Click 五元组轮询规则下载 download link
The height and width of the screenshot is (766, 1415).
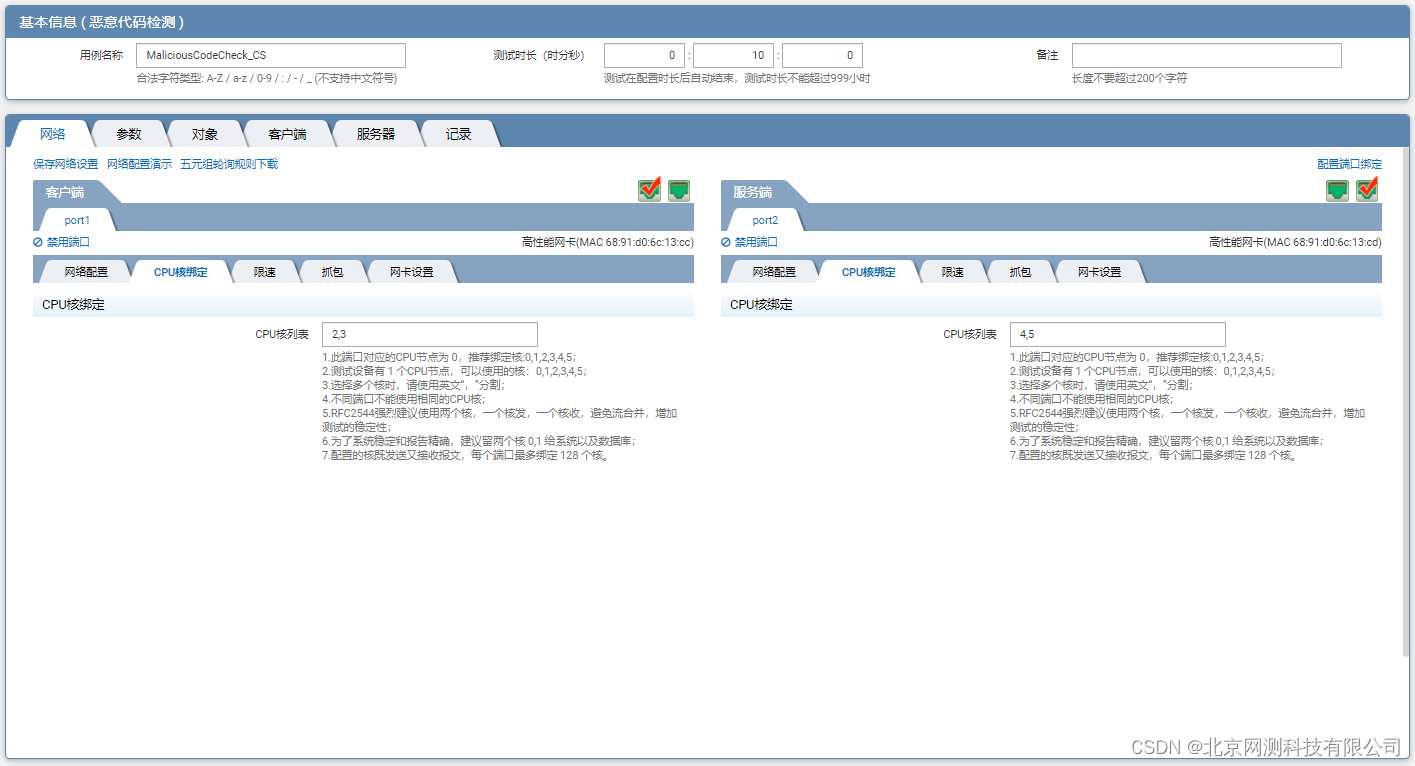[x=229, y=164]
